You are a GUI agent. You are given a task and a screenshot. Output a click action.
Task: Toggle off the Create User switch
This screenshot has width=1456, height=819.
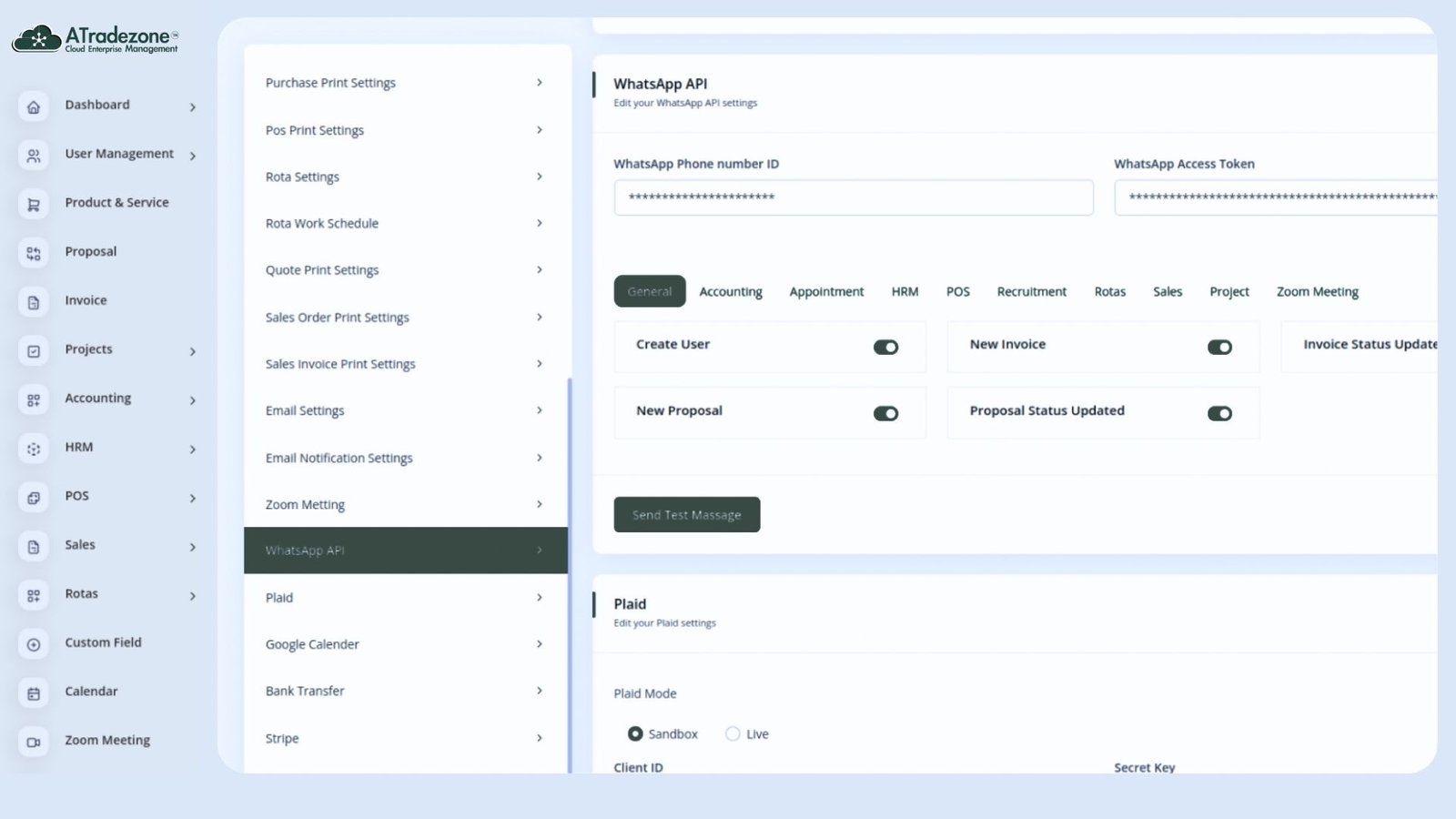point(885,347)
